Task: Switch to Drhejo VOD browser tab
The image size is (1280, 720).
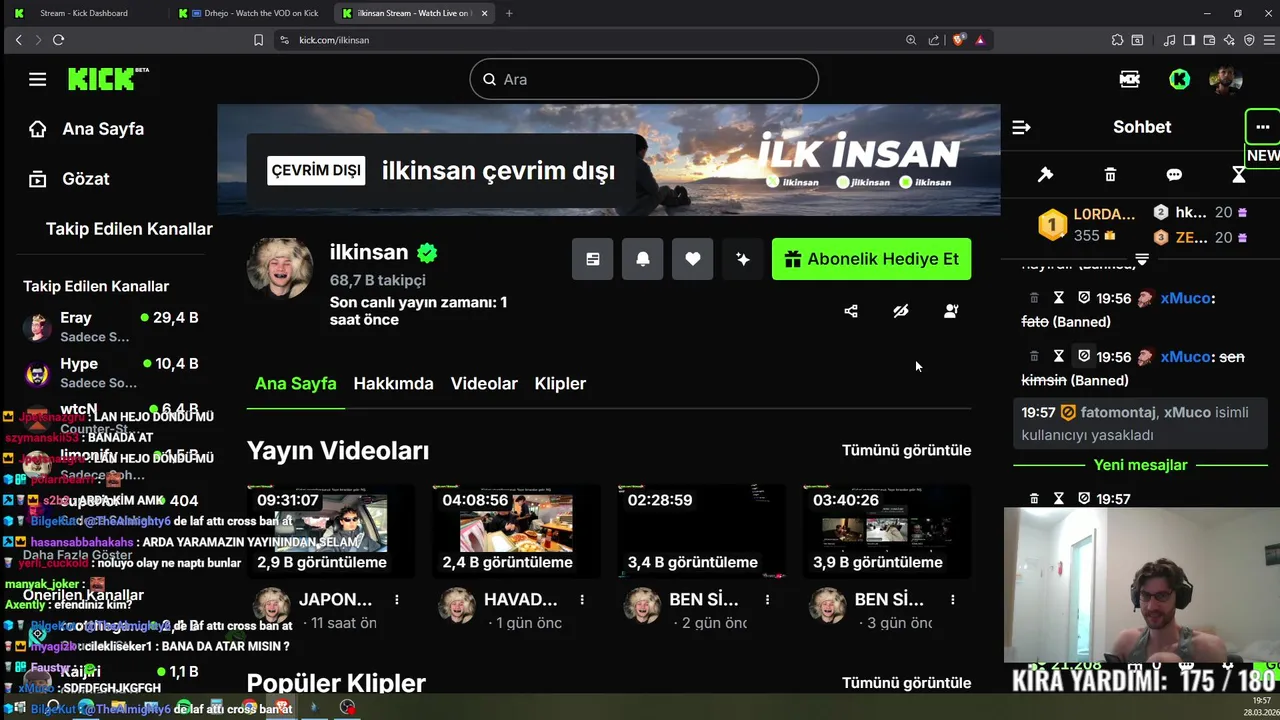Action: tap(250, 13)
